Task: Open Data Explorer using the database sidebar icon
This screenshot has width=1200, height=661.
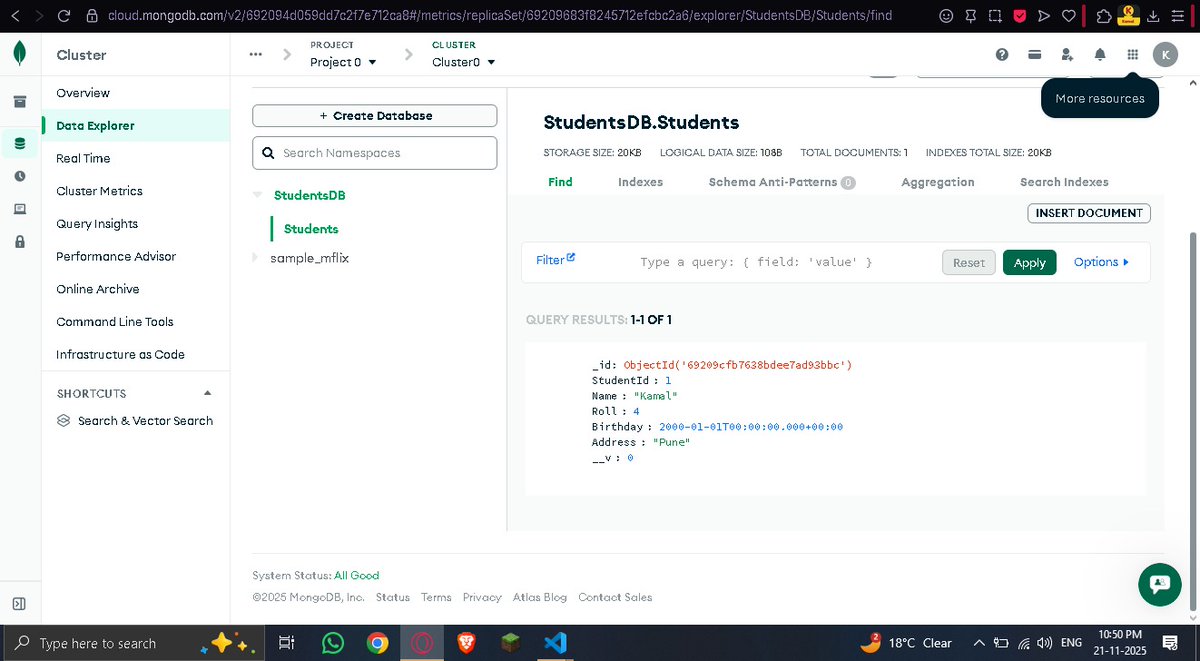Action: [19, 143]
